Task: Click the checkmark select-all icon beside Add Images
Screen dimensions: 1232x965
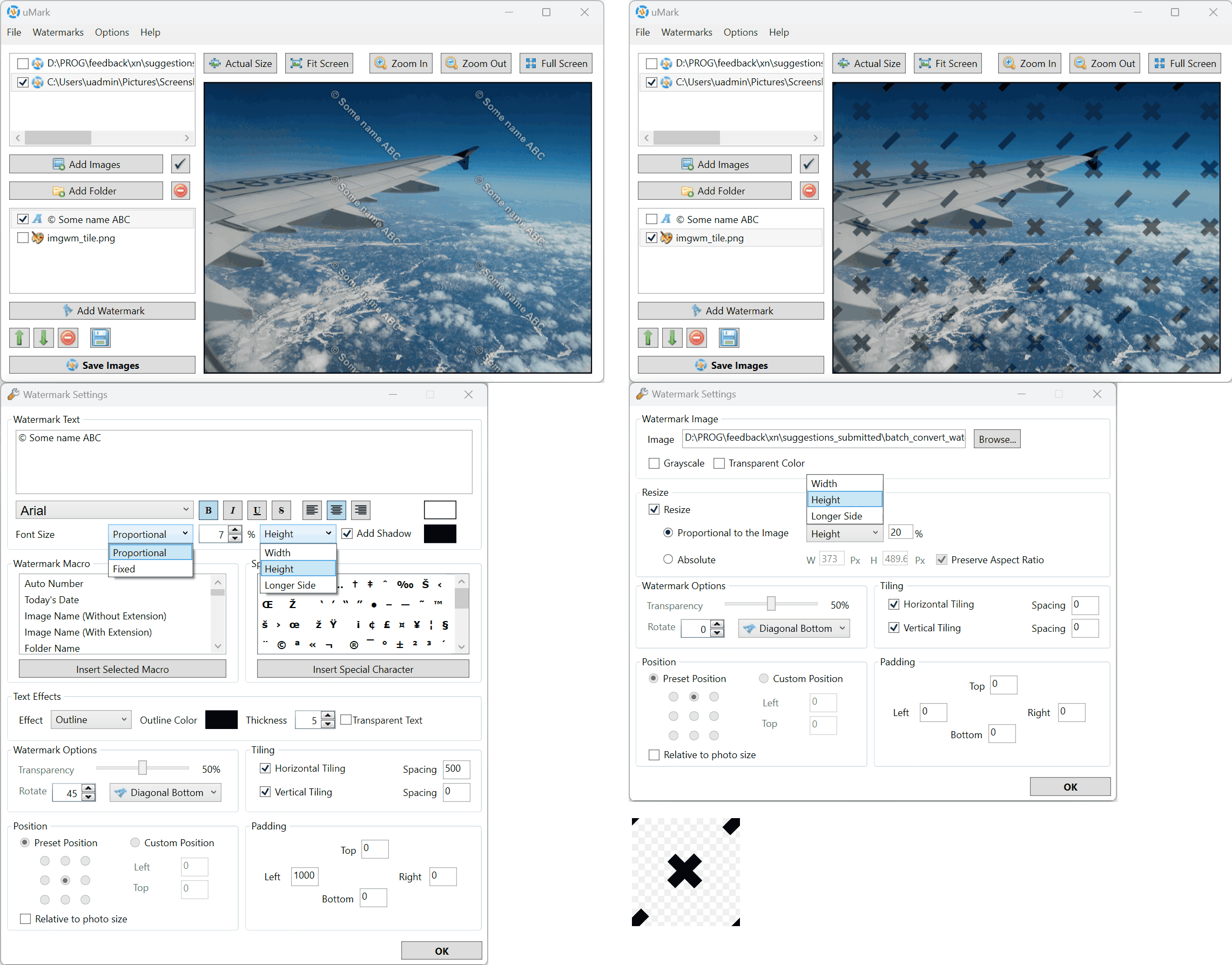Action: pos(180,164)
